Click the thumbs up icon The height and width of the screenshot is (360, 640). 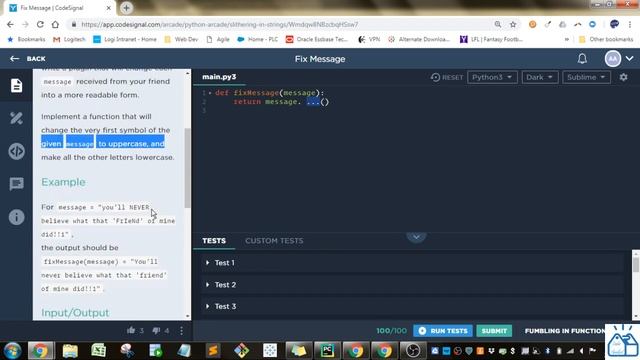click(x=131, y=330)
